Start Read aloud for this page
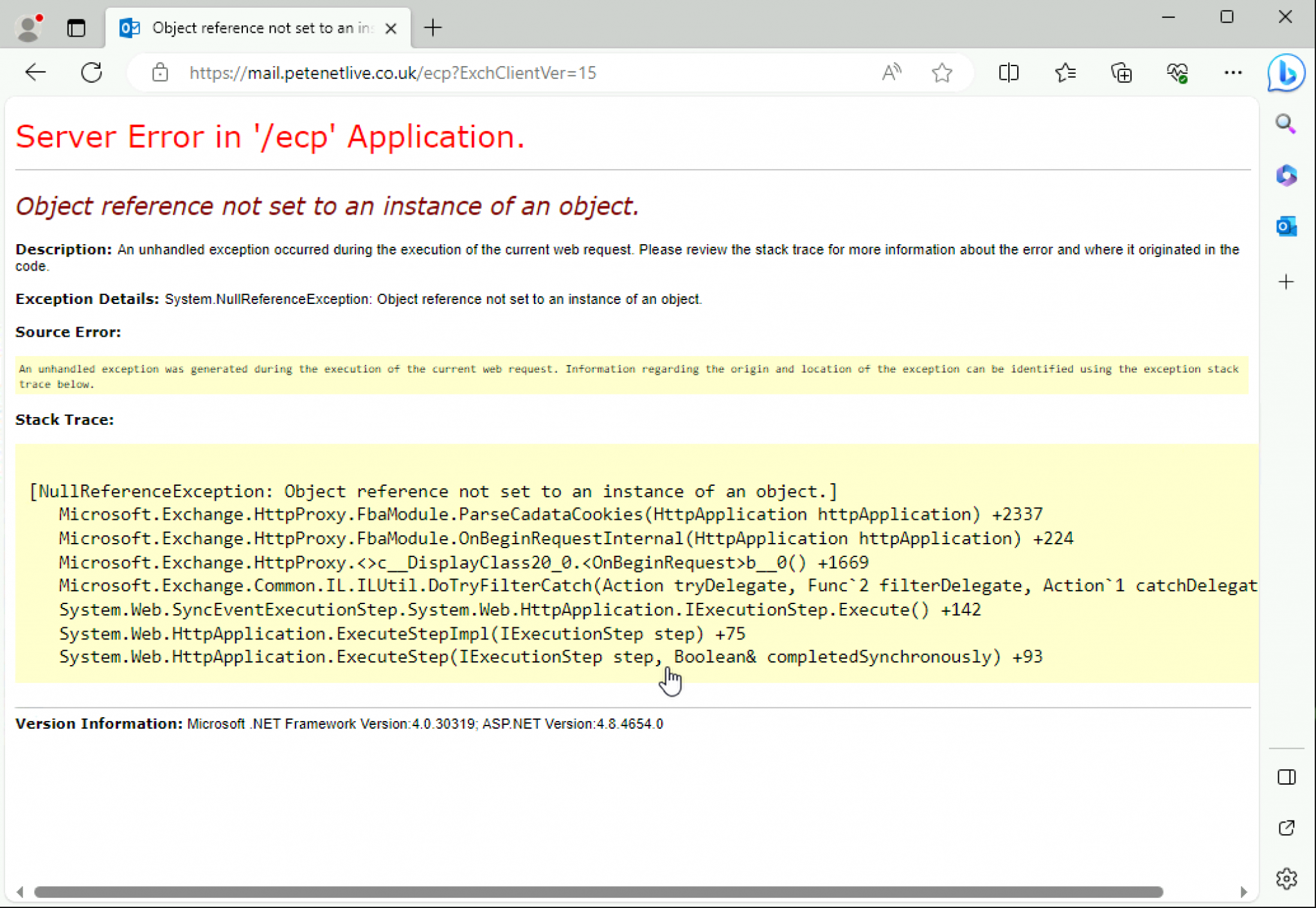 point(892,73)
